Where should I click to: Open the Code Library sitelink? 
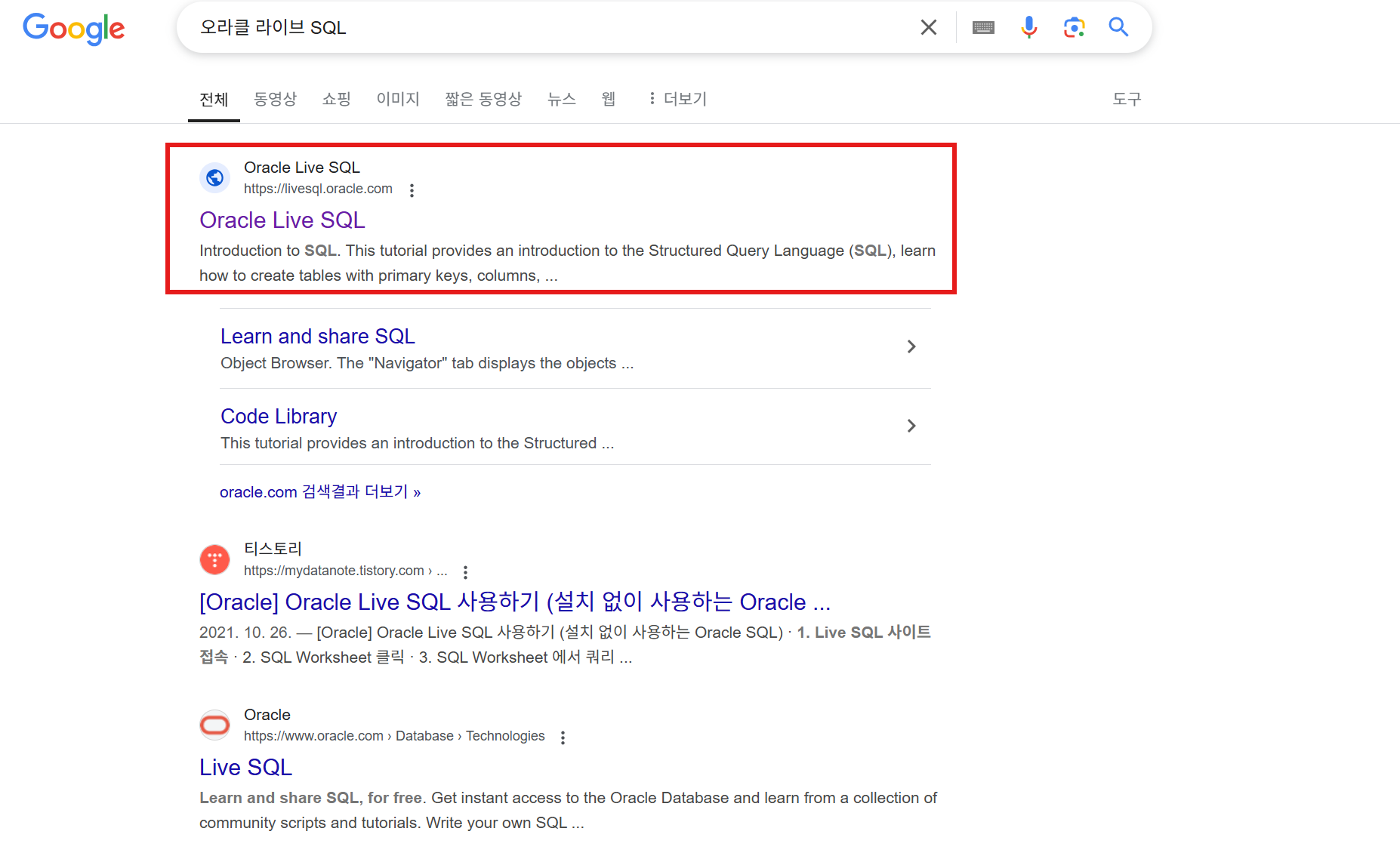tap(279, 416)
